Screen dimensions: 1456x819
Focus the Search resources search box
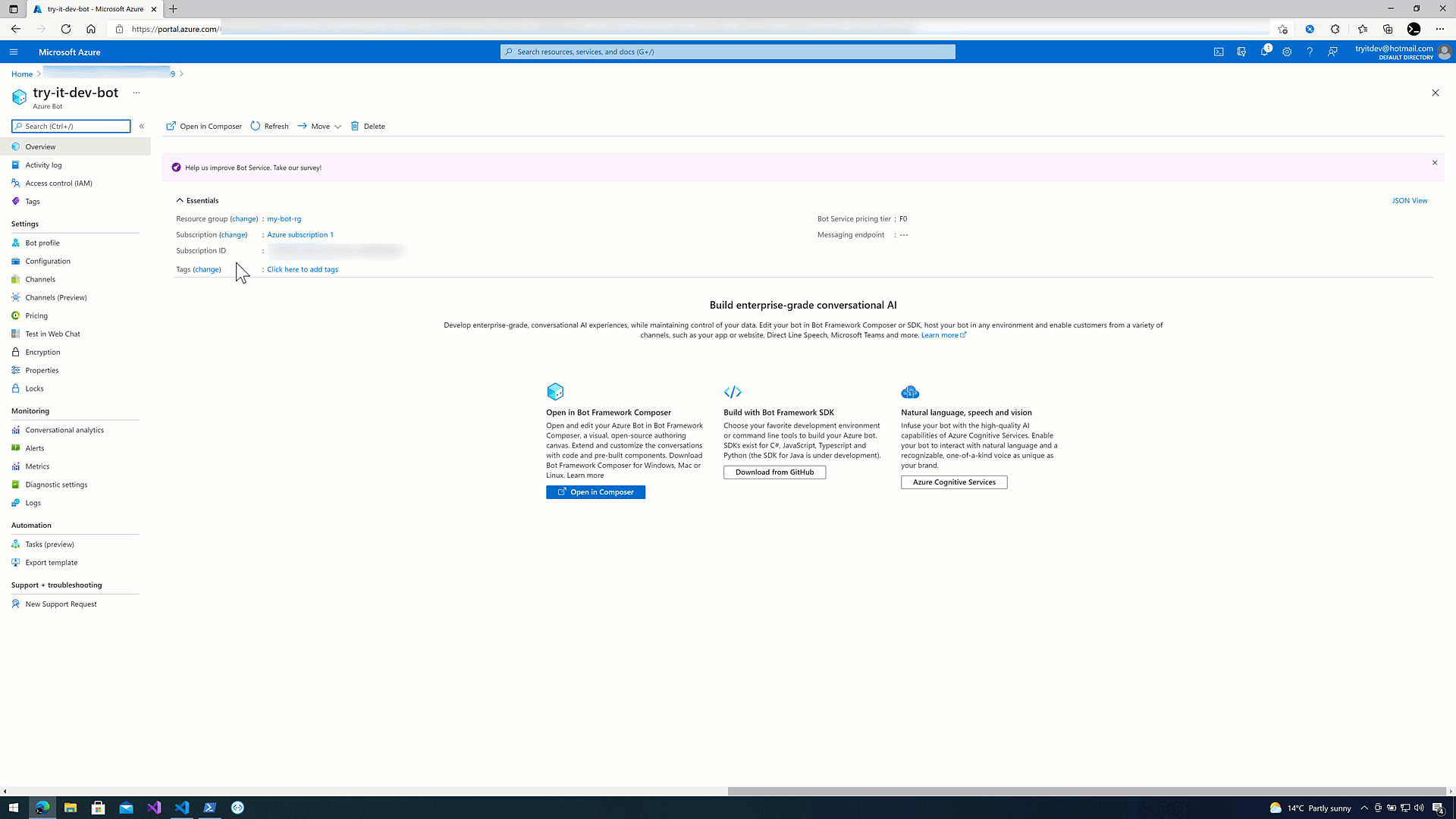coord(728,52)
